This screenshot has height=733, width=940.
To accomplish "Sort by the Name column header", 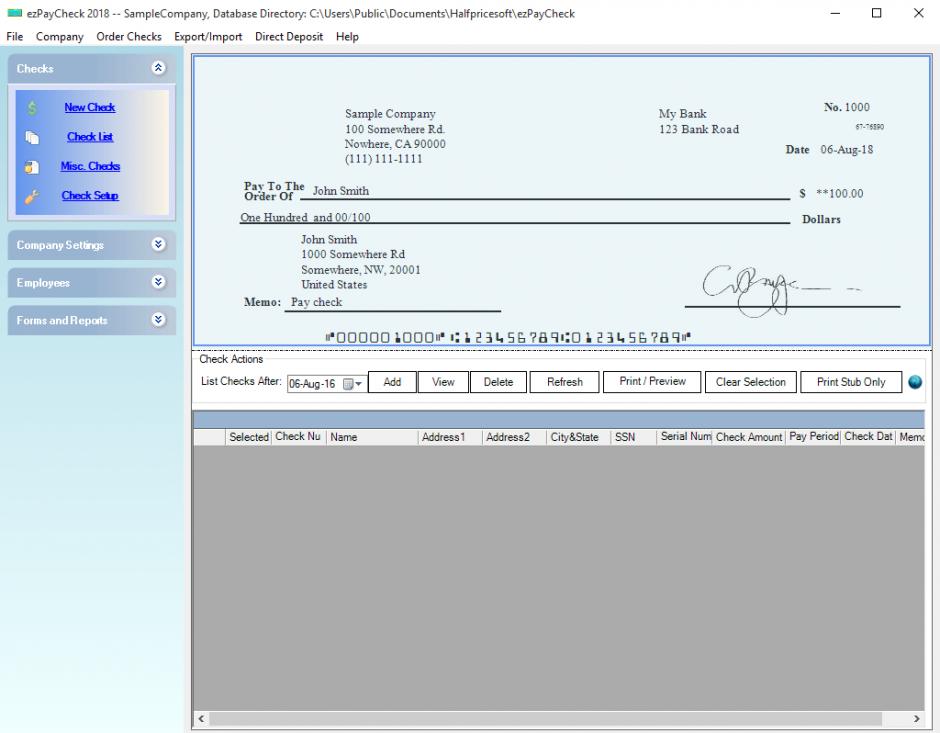I will (x=372, y=437).
